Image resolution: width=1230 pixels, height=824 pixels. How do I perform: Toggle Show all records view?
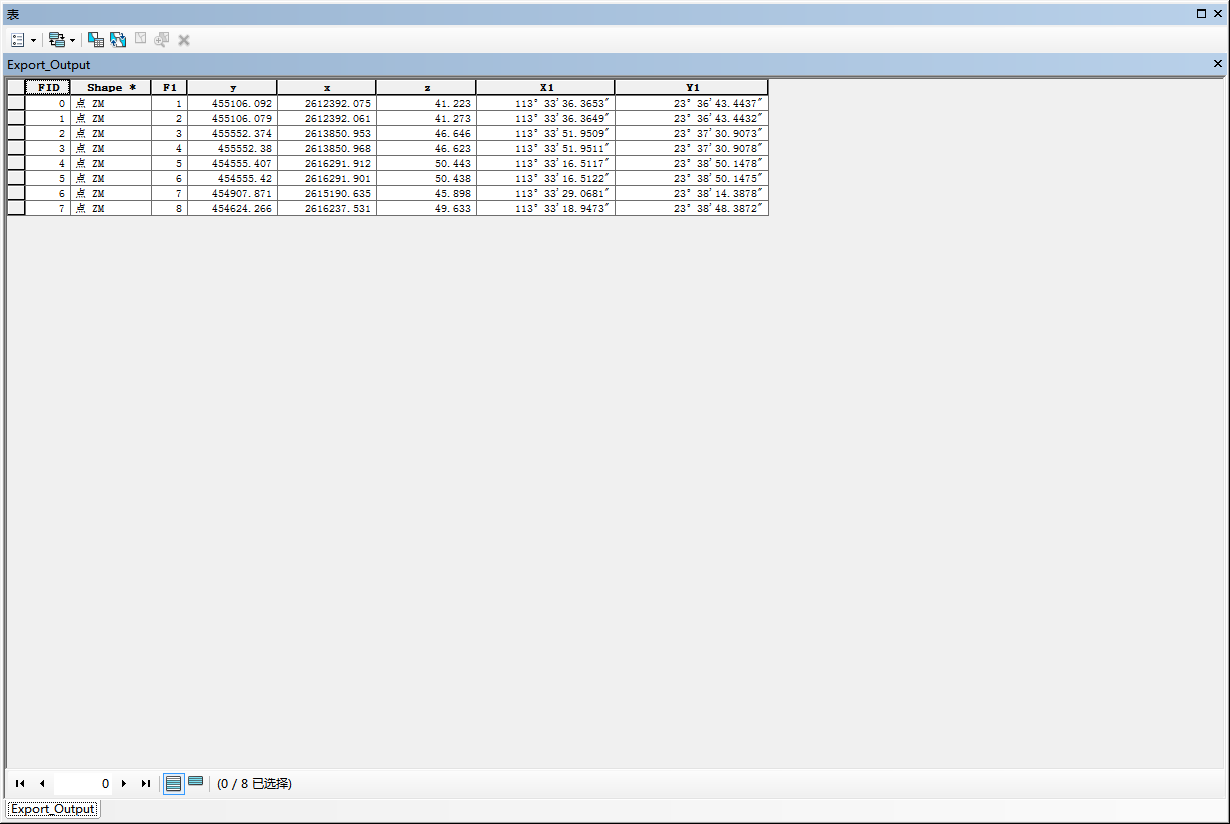(x=174, y=784)
